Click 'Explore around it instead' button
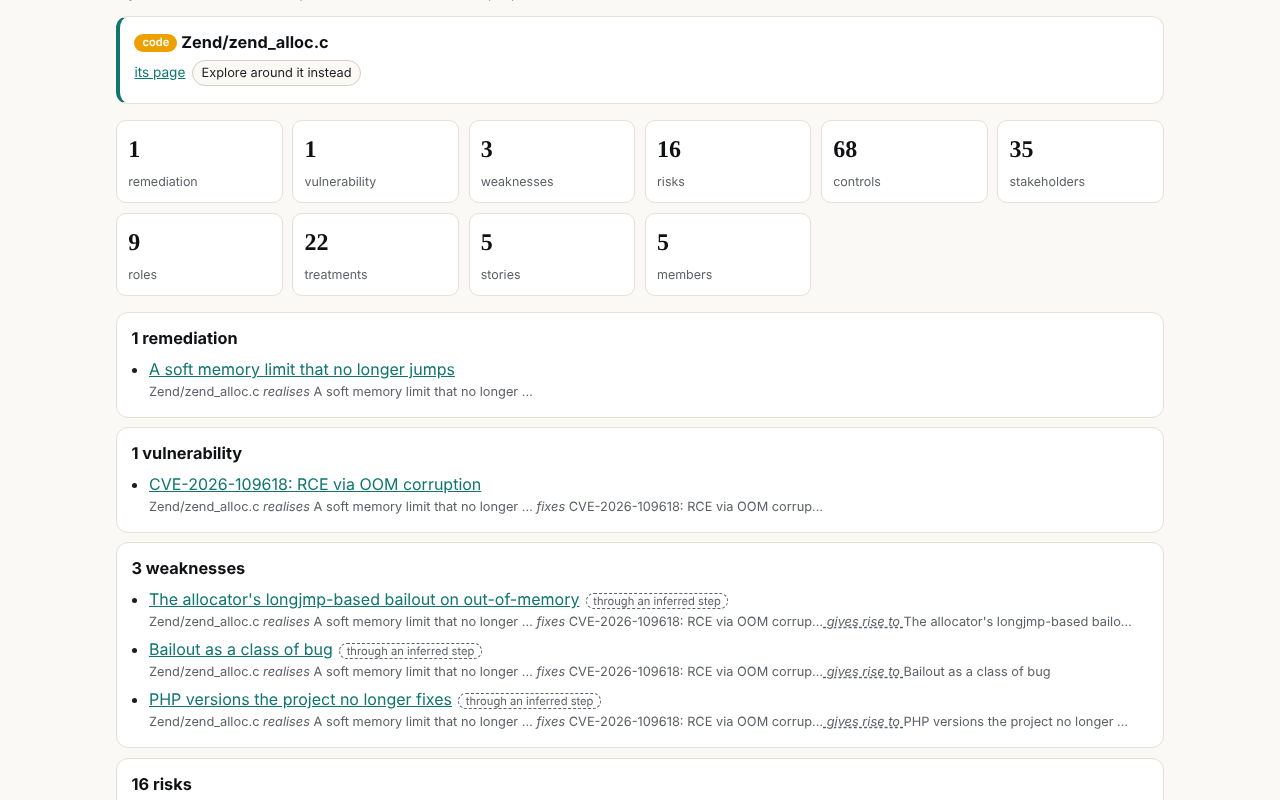 pos(276,73)
